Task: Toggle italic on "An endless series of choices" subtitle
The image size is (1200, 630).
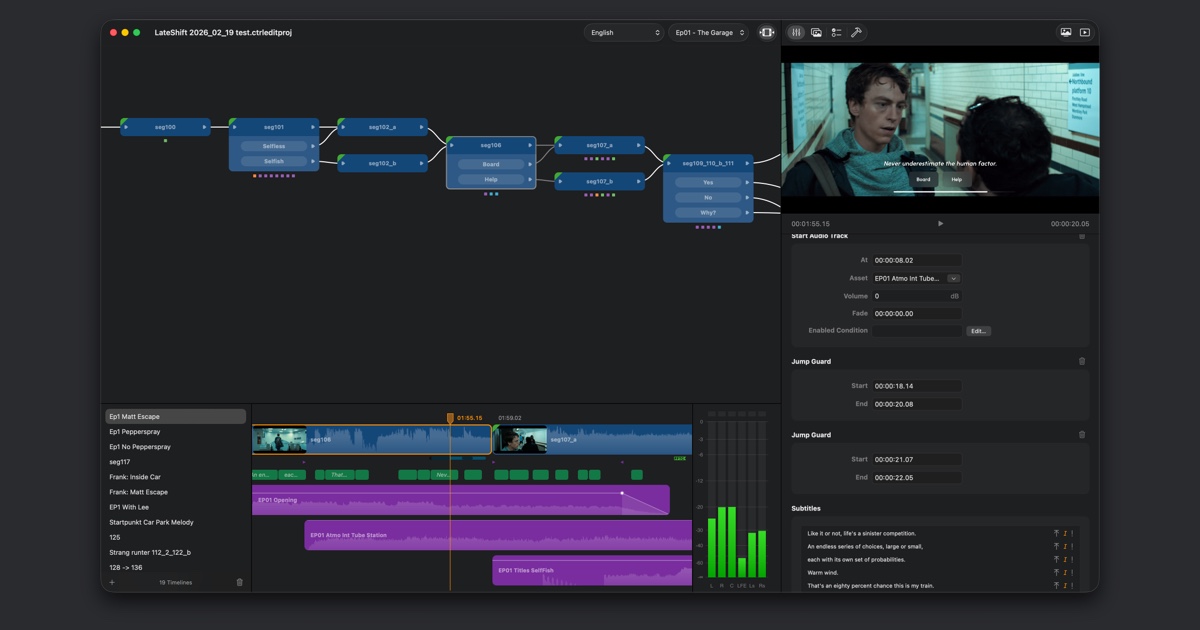Action: (1065, 546)
